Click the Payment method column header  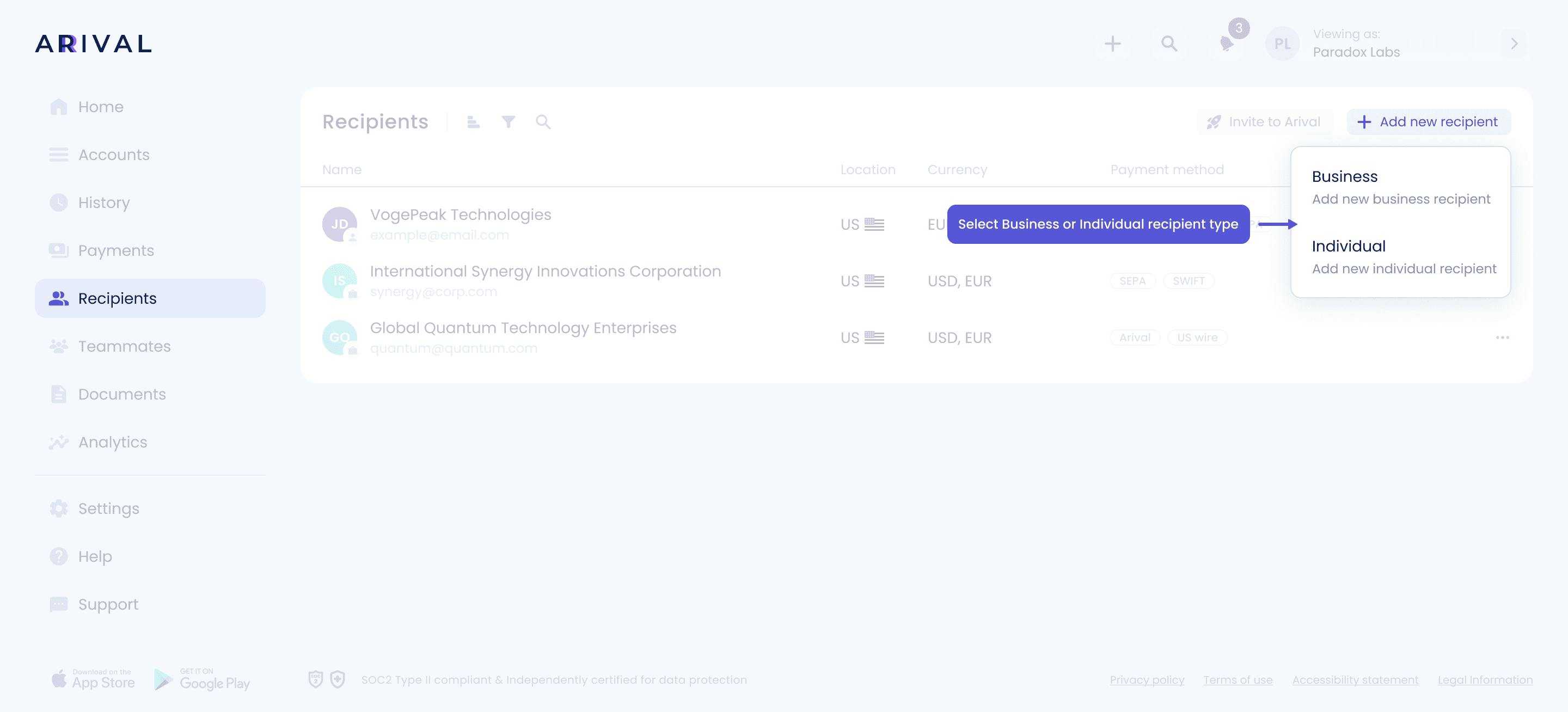(x=1167, y=170)
